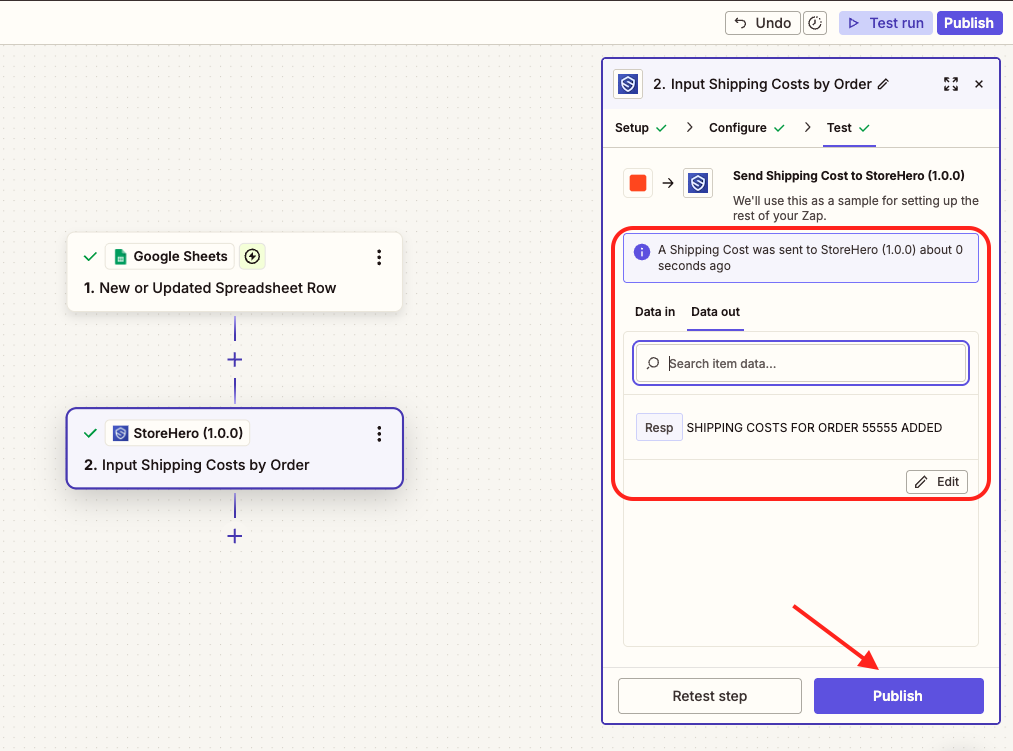Click 'New or Updated Spreadsheet Row' title
The height and width of the screenshot is (751, 1013).
click(x=218, y=288)
